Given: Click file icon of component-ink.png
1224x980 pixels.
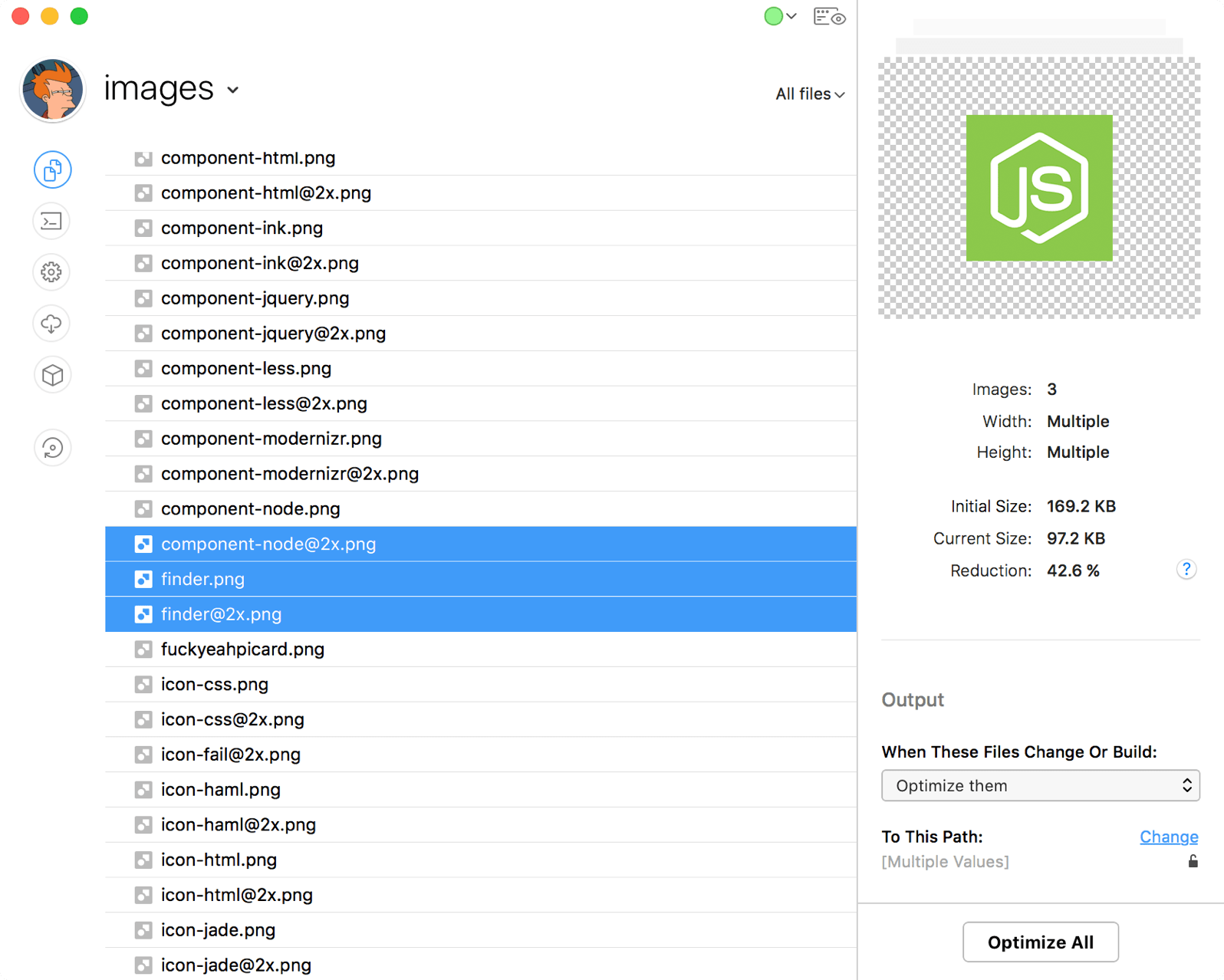Looking at the screenshot, I should tap(143, 229).
